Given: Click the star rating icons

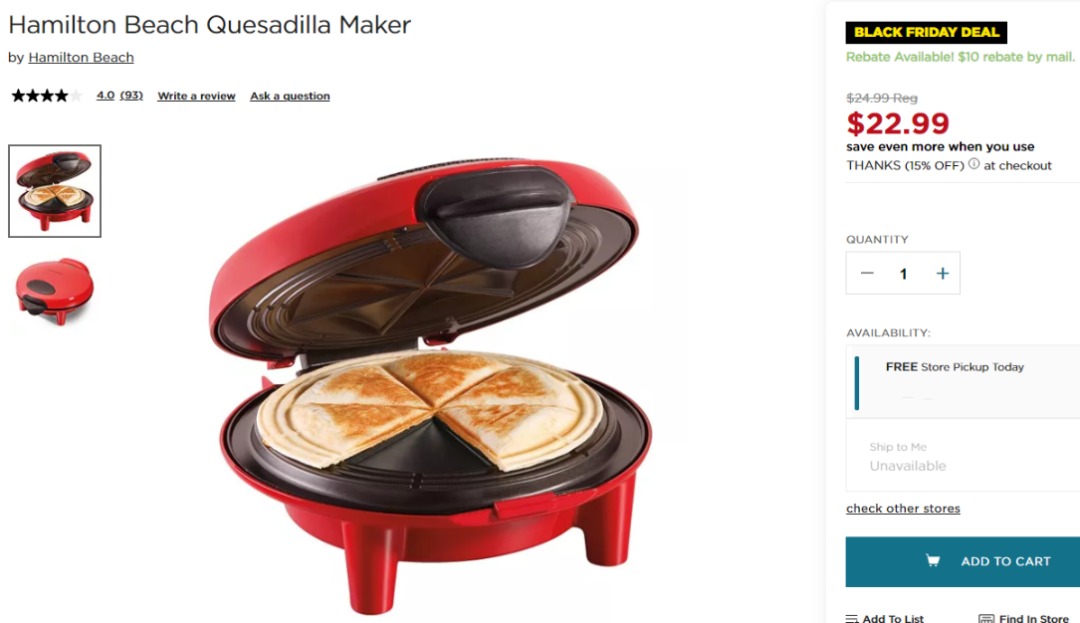Looking at the screenshot, I should tap(46, 96).
